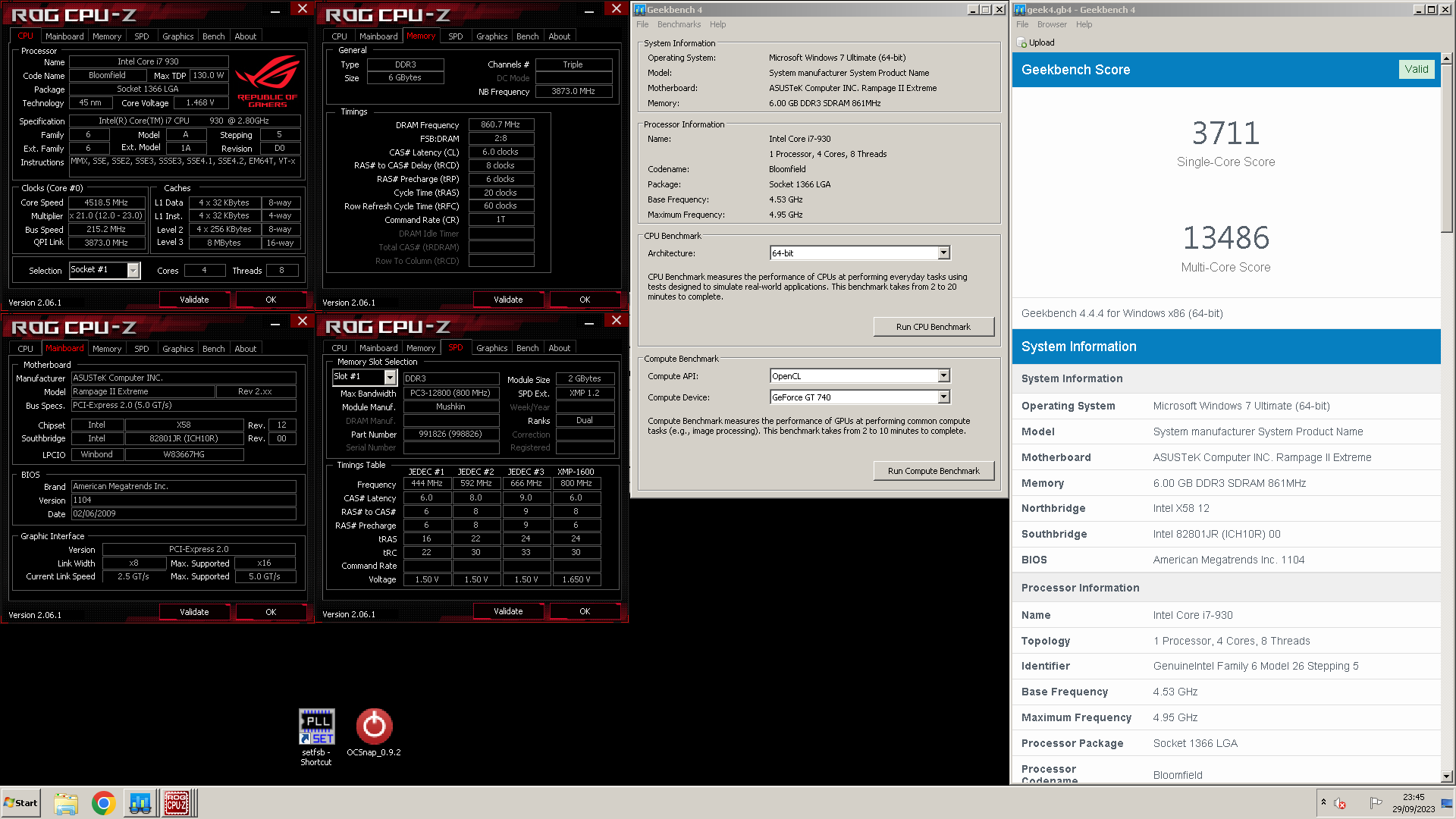Click the Core Voltage value 1.468 V
The width and height of the screenshot is (1456, 819).
click(201, 102)
